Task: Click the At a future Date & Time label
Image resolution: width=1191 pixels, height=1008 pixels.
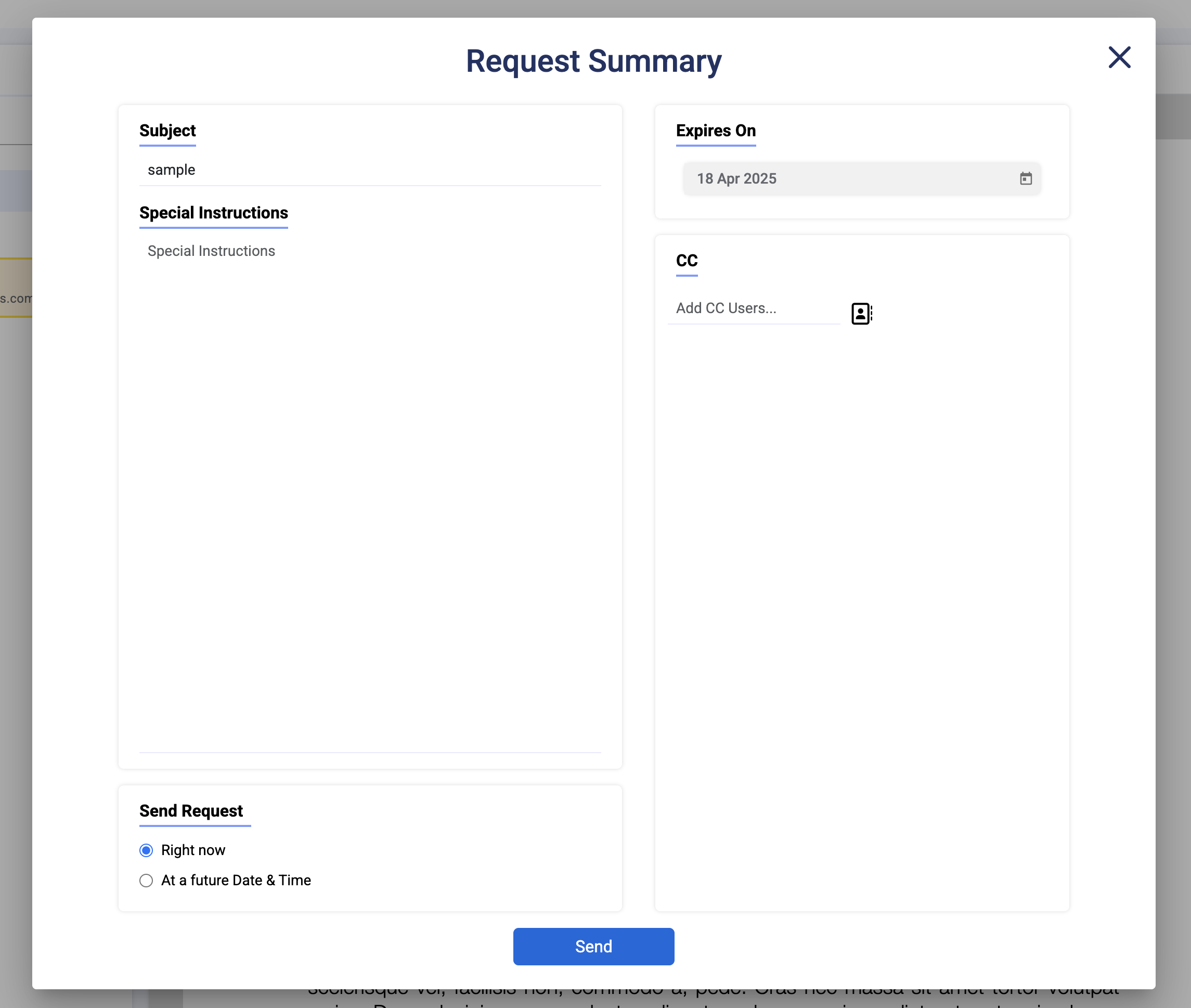Action: [x=236, y=881]
